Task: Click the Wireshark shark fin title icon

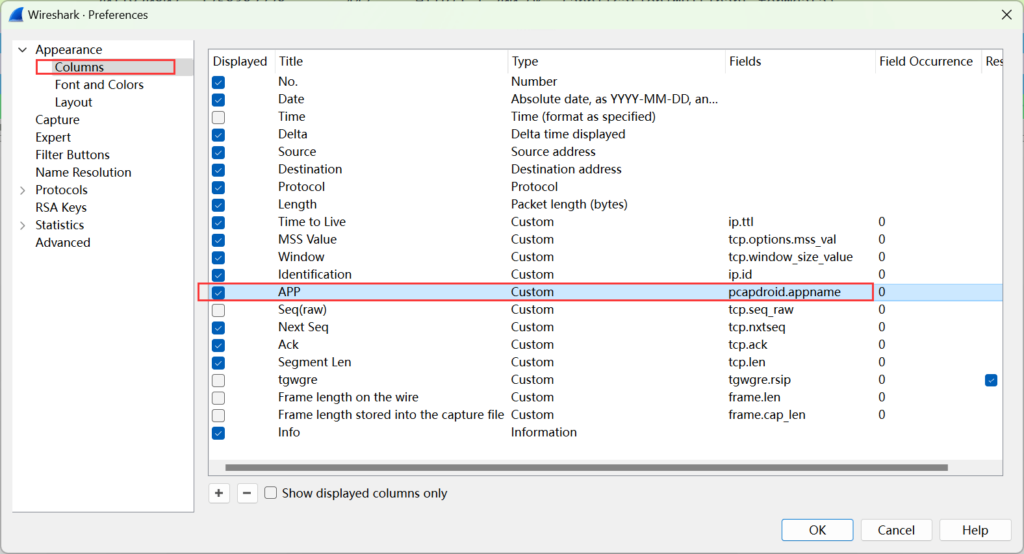Action: tap(16, 15)
